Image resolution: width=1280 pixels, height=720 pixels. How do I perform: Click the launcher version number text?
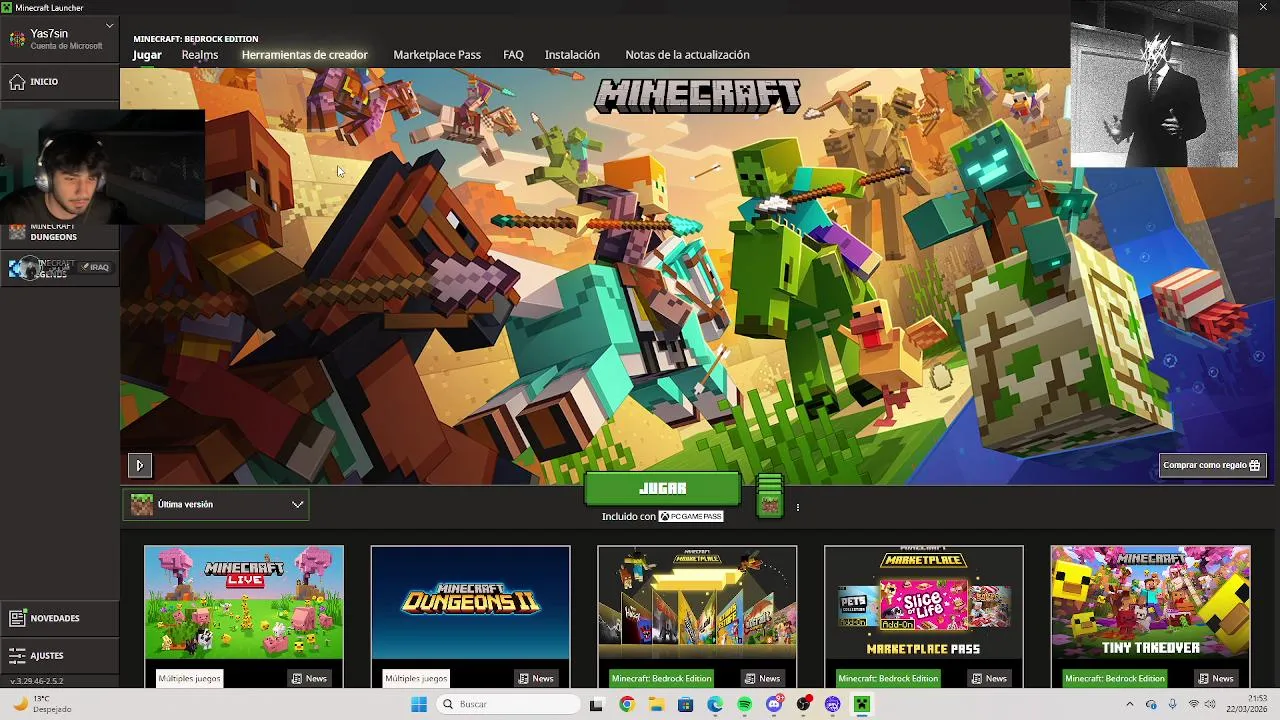[37, 681]
